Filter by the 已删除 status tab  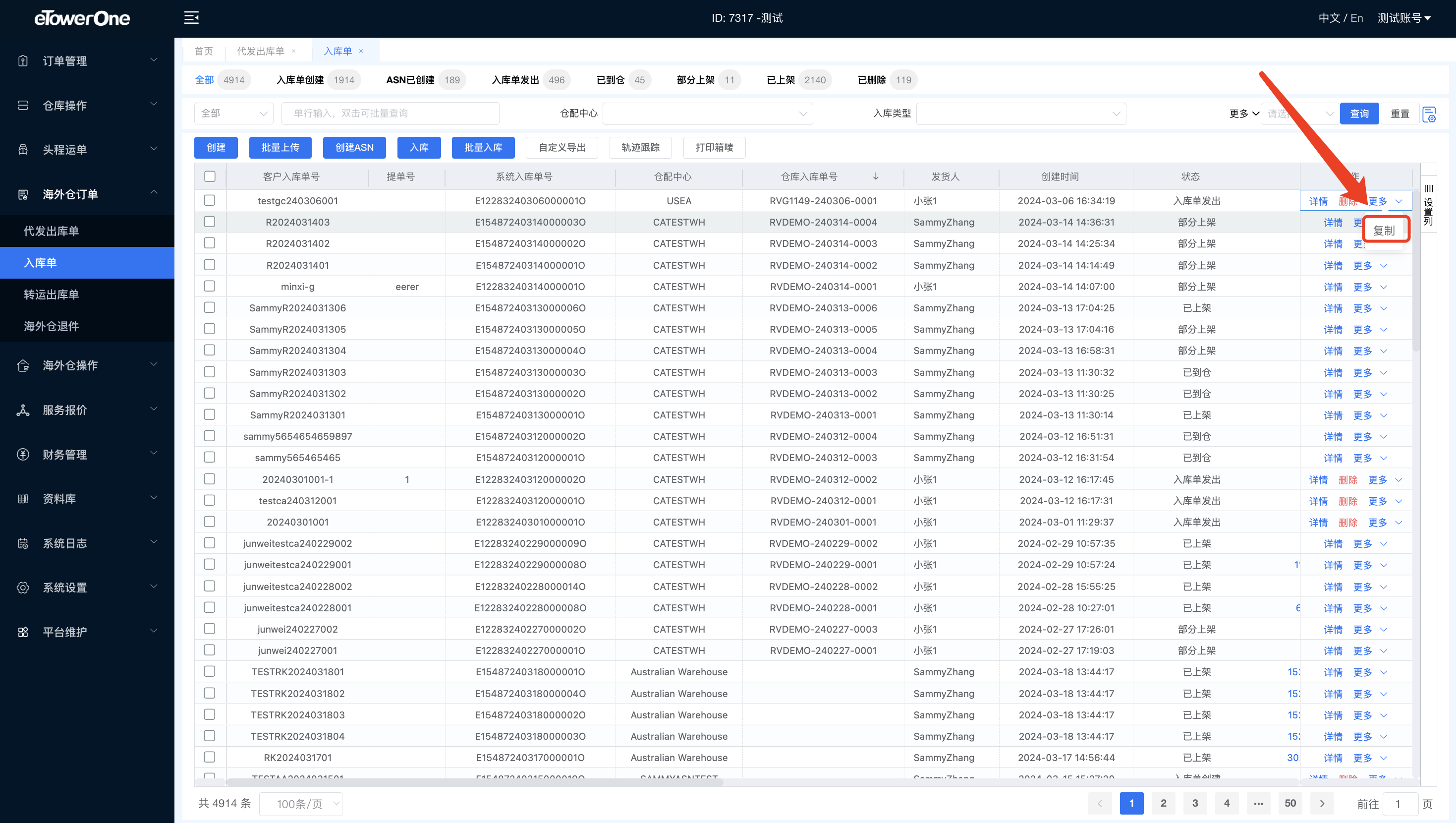pyautogui.click(x=887, y=80)
